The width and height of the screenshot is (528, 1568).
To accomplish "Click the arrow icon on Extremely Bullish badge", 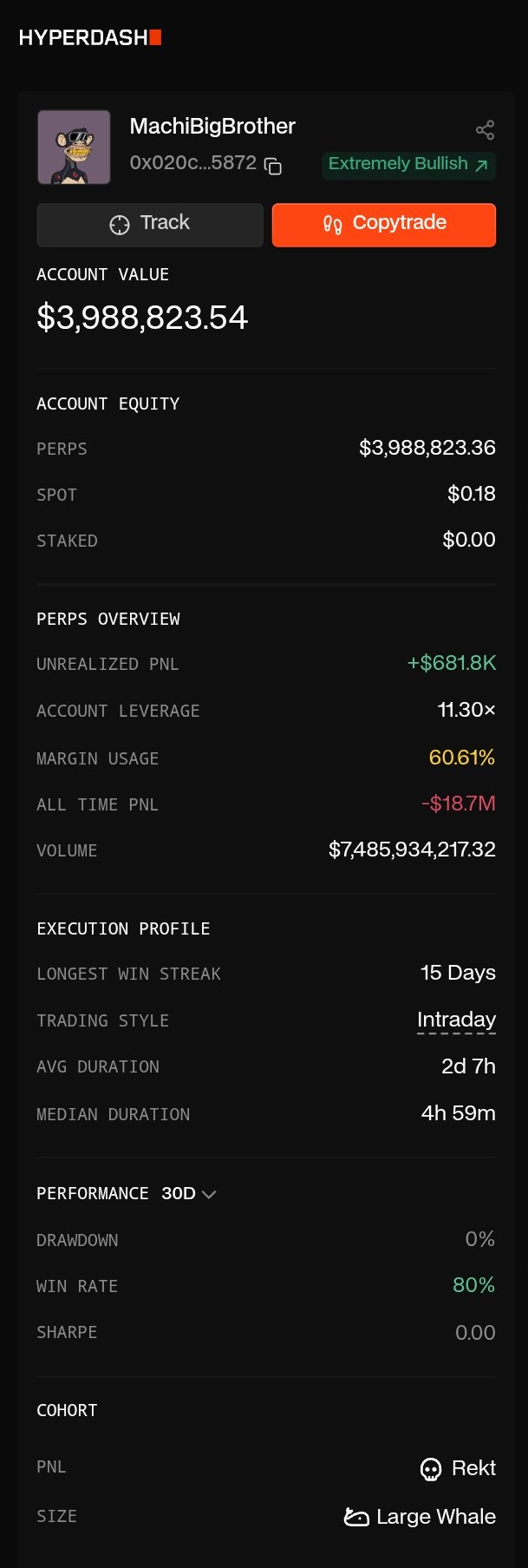I will [482, 165].
